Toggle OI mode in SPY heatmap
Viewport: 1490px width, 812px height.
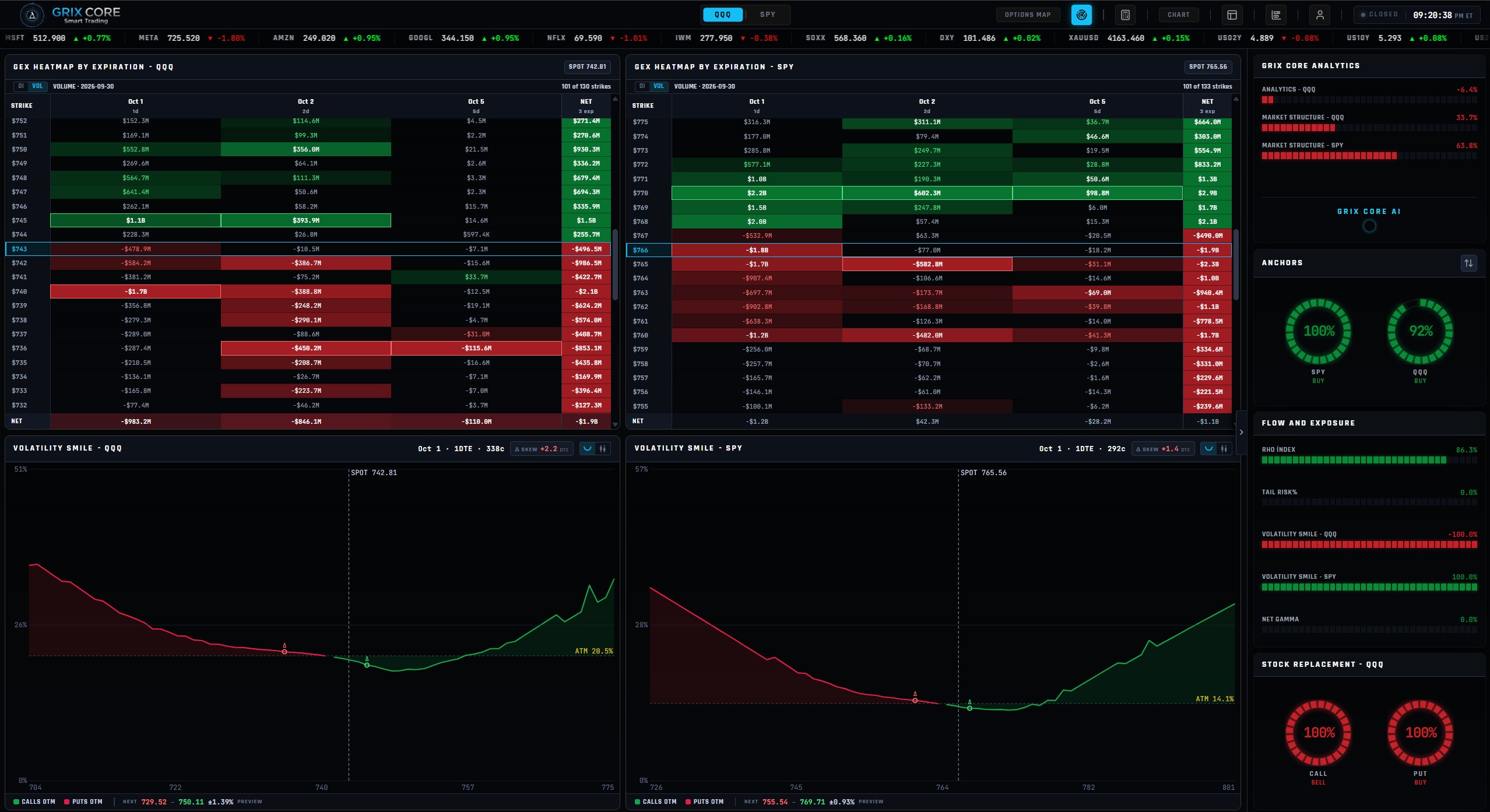coord(642,86)
